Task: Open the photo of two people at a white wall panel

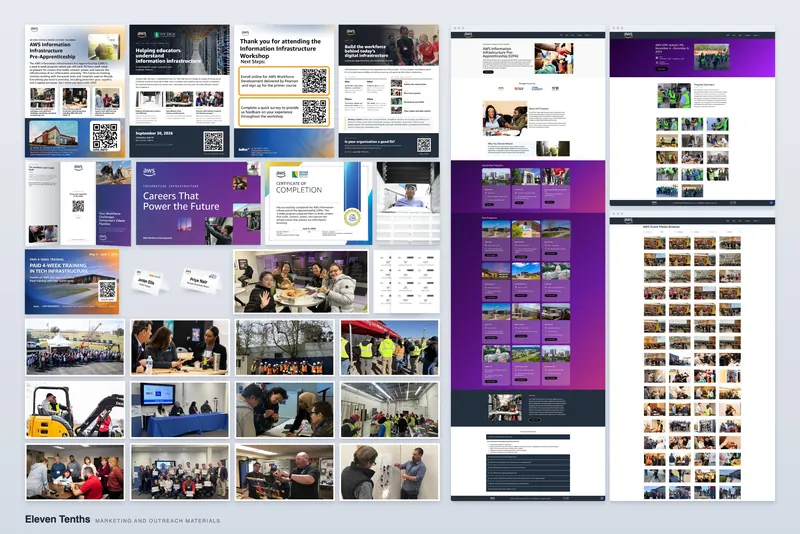Action: click(x=390, y=472)
